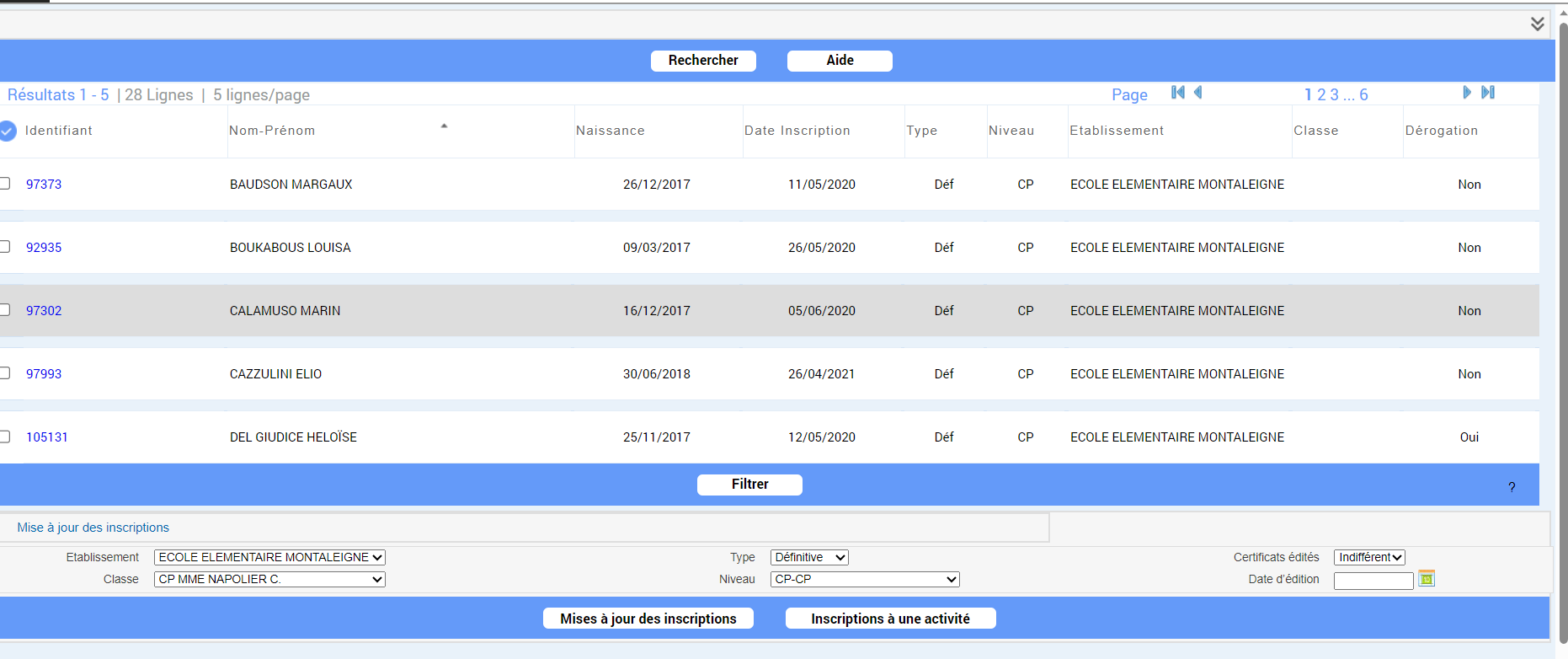1568x659 pixels.
Task: Sort by Nom-Prénom using arrow icon
Action: point(444,126)
